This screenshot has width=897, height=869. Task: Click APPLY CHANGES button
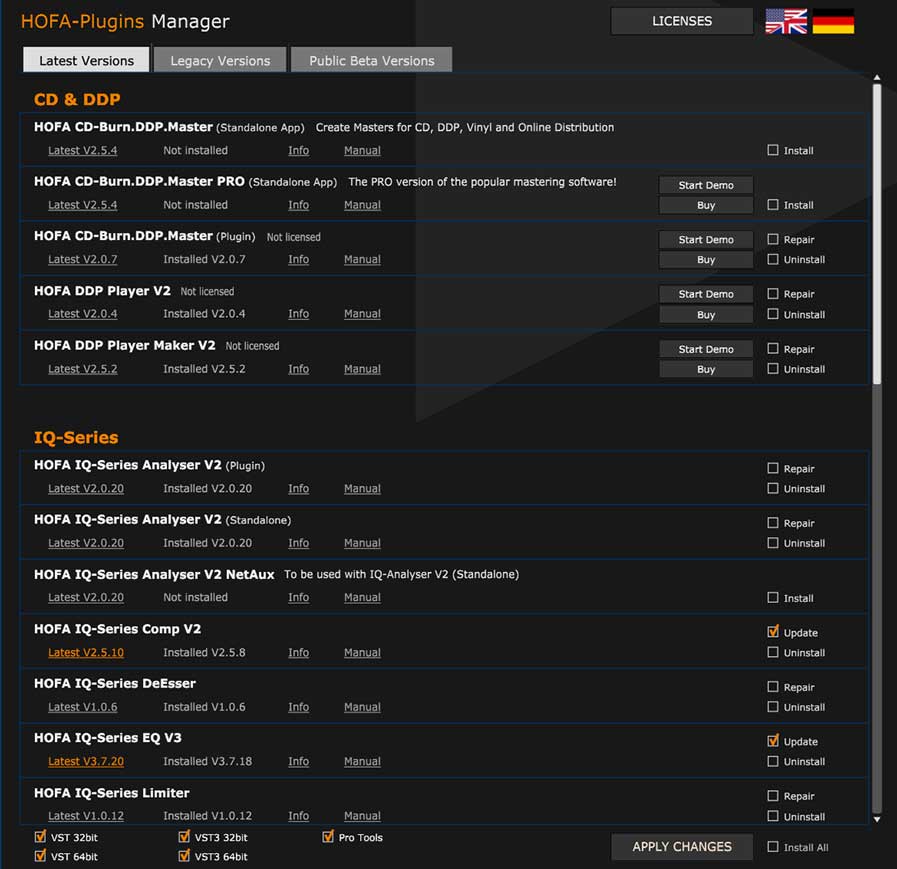pyautogui.click(x=682, y=847)
